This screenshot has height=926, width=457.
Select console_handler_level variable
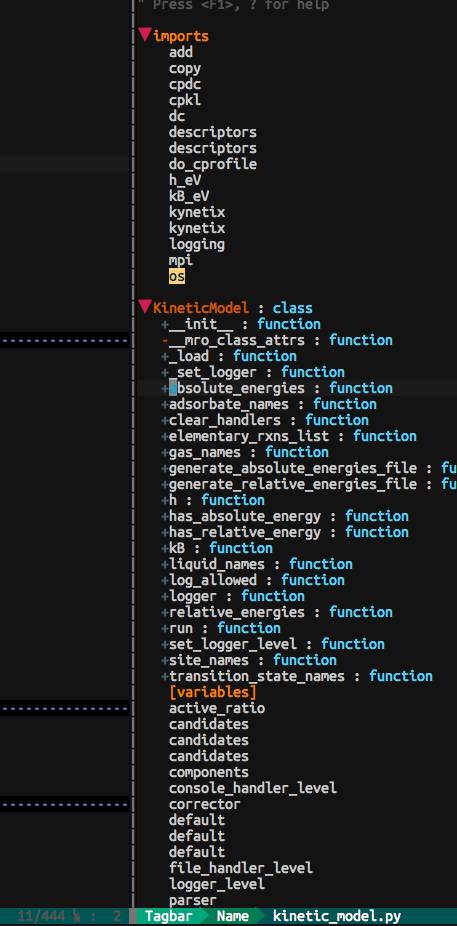253,788
